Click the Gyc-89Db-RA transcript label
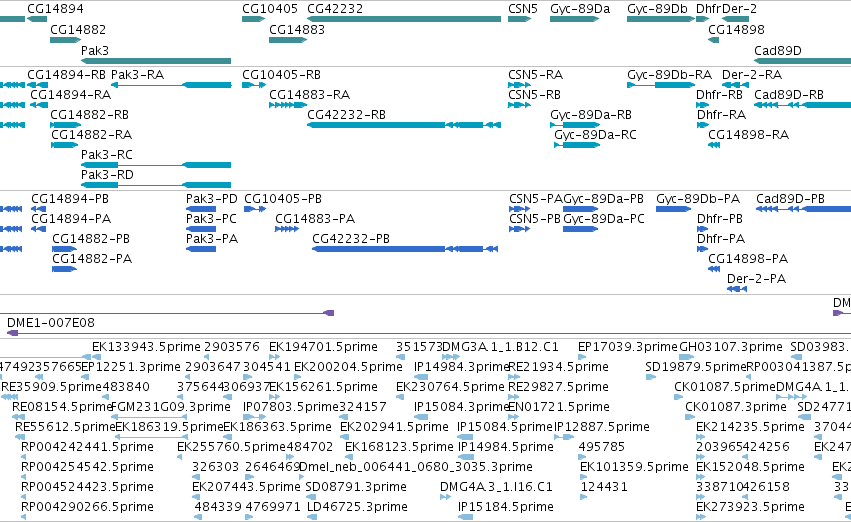The height and width of the screenshot is (522, 851). [669, 74]
